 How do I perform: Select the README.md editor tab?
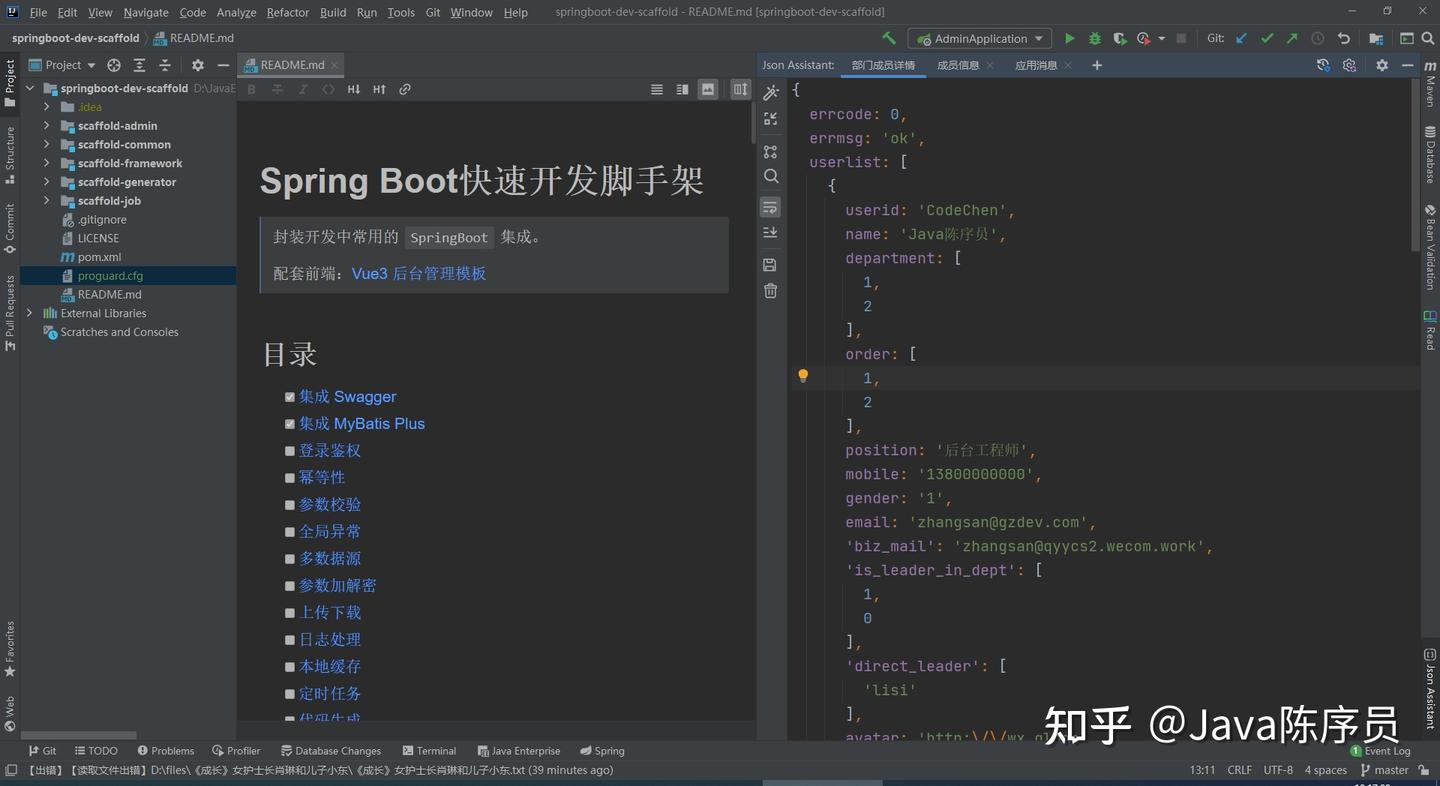pyautogui.click(x=290, y=65)
